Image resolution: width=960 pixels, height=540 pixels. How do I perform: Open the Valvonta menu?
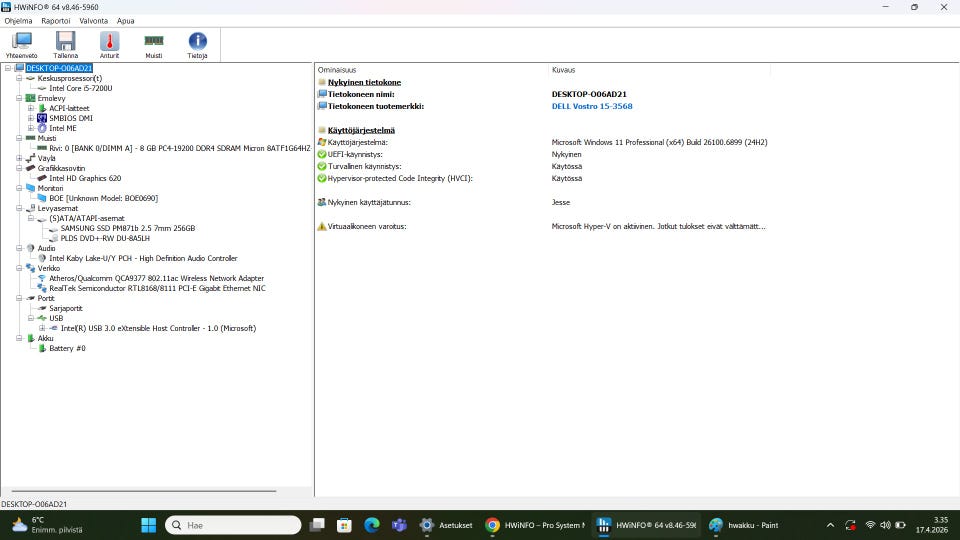(x=94, y=21)
